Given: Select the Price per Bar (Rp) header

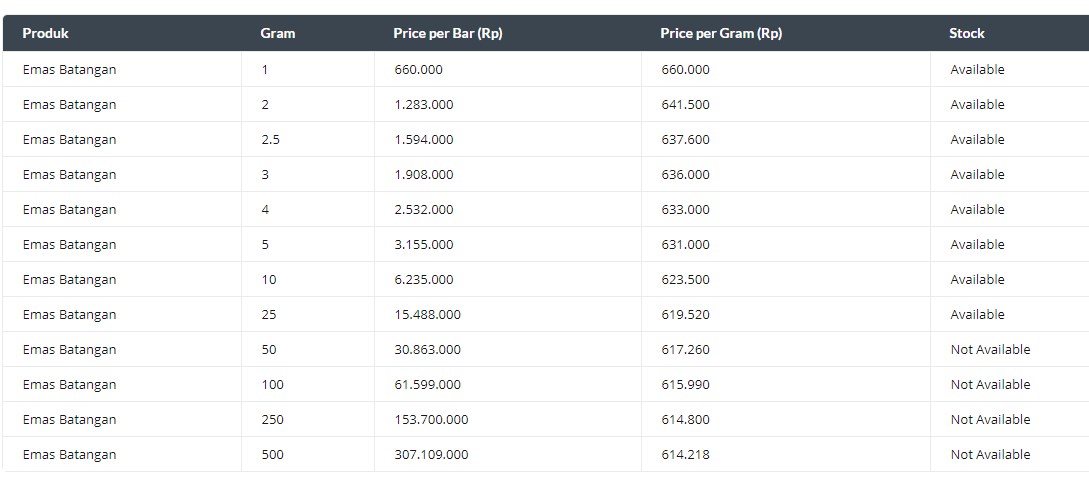Looking at the screenshot, I should (448, 33).
